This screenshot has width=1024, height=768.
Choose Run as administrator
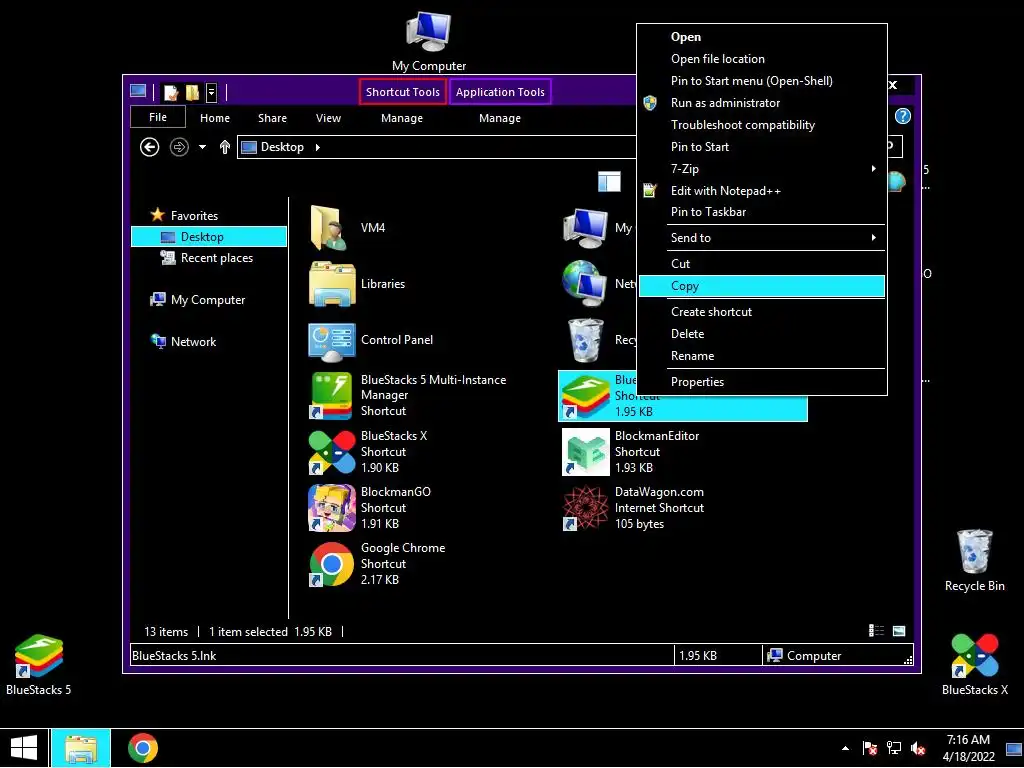761,103
